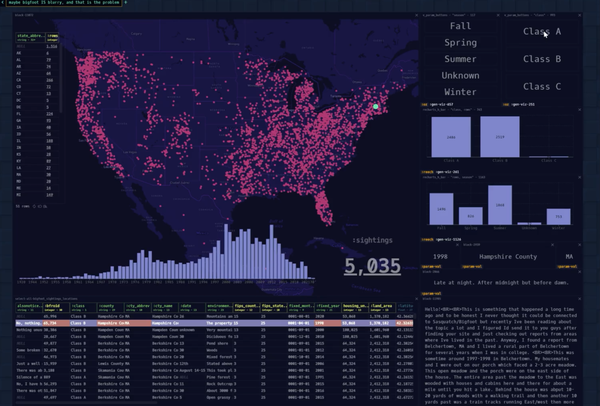This screenshot has width=600, height=406.
Task: Select the CA row in state table
Action: click(x=37, y=80)
